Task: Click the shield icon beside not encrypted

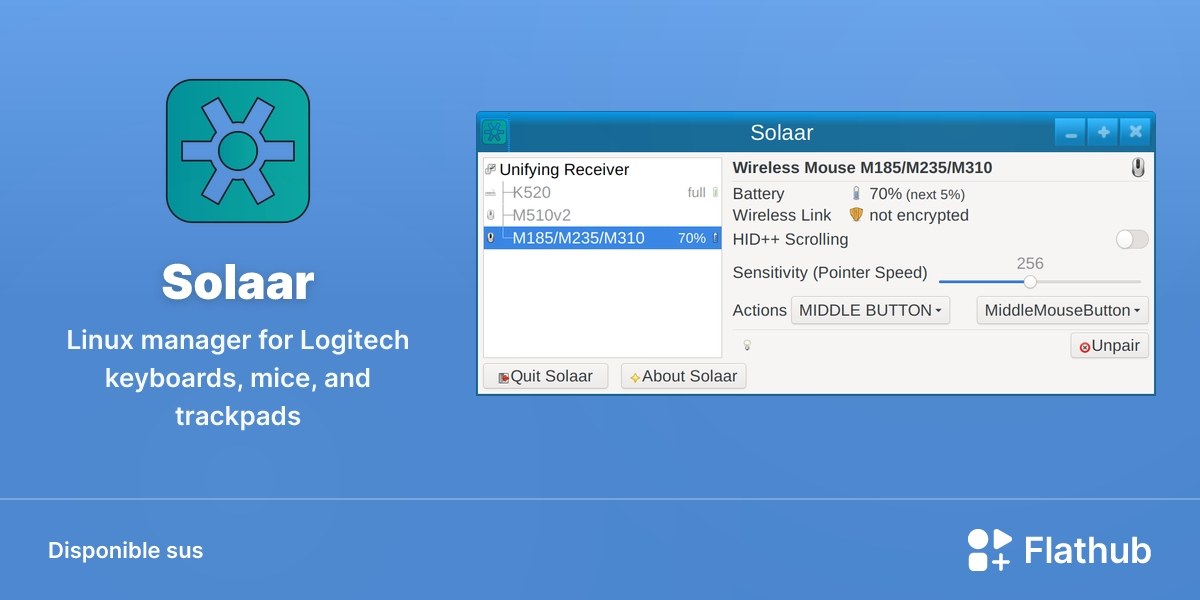Action: point(856,215)
